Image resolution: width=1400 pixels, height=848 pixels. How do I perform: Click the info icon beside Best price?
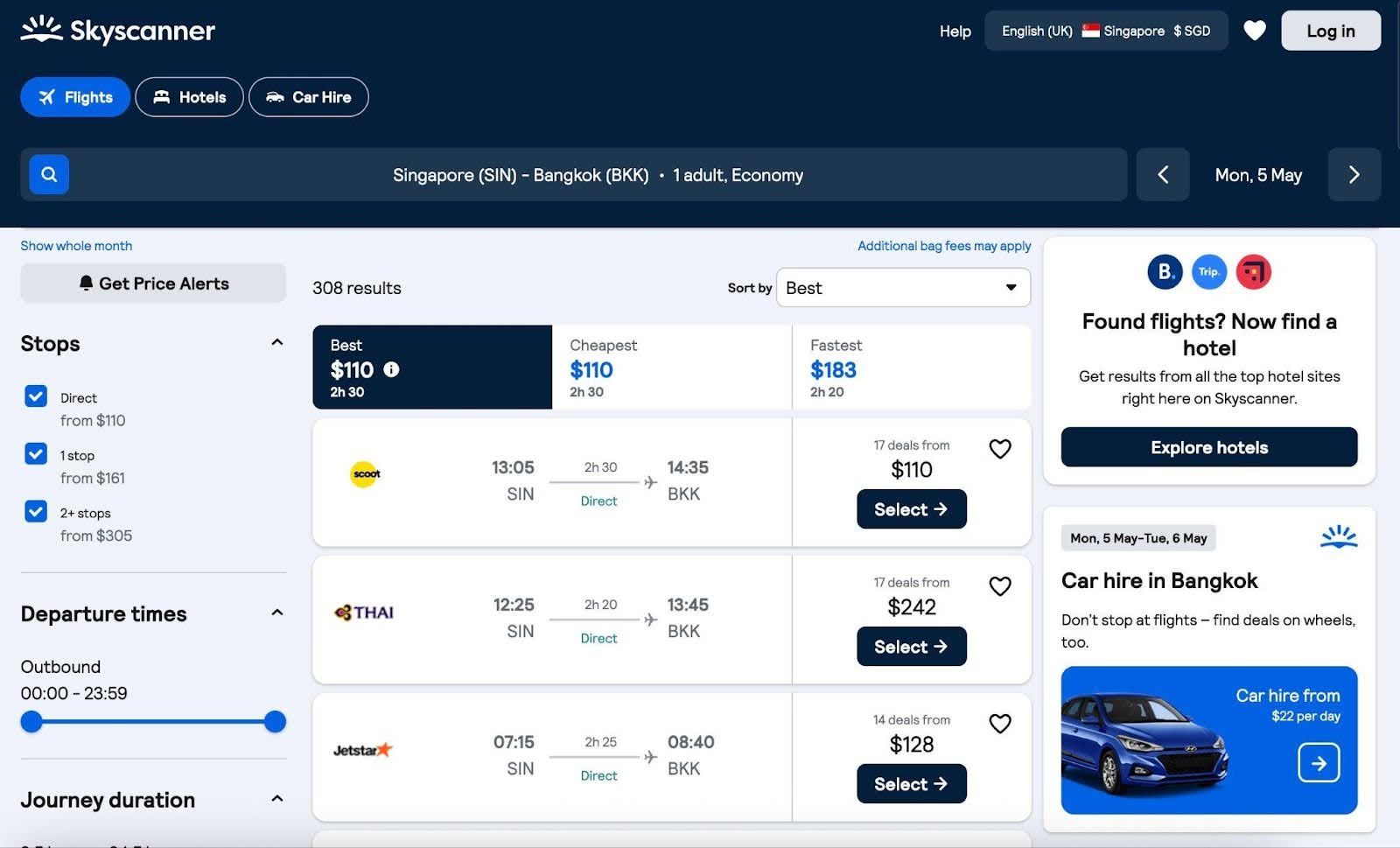391,369
